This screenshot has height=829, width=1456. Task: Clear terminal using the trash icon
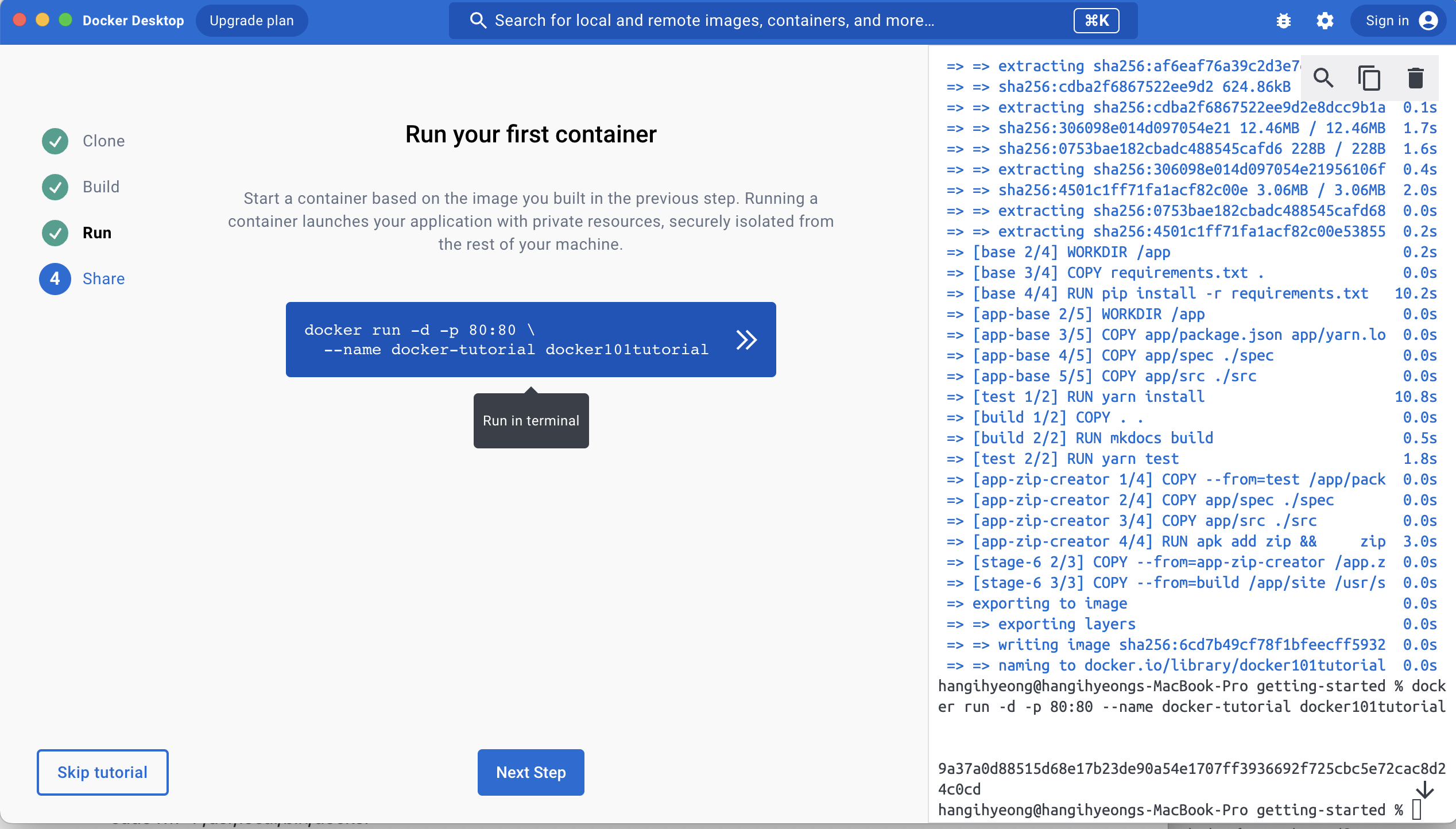pyautogui.click(x=1415, y=78)
